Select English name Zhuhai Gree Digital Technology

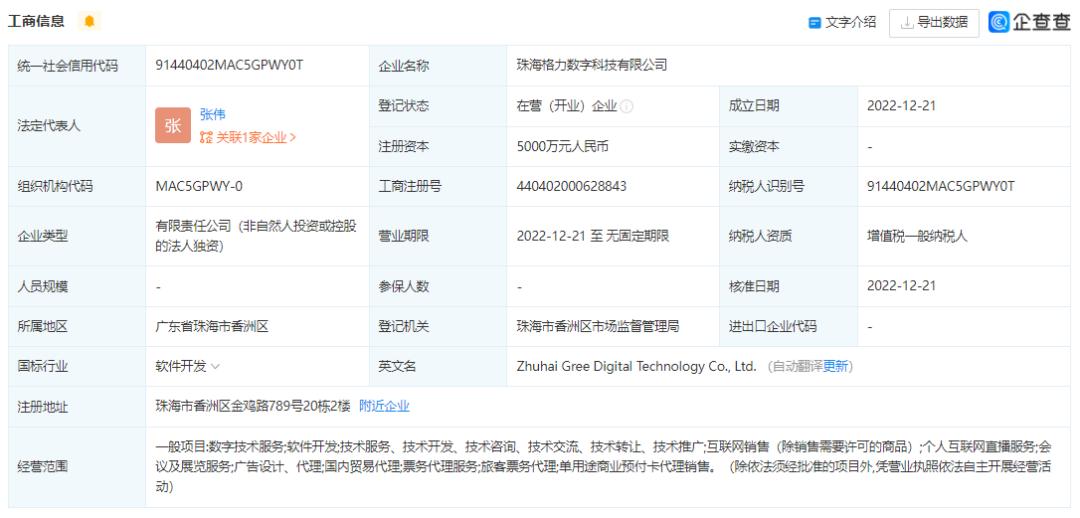point(636,366)
